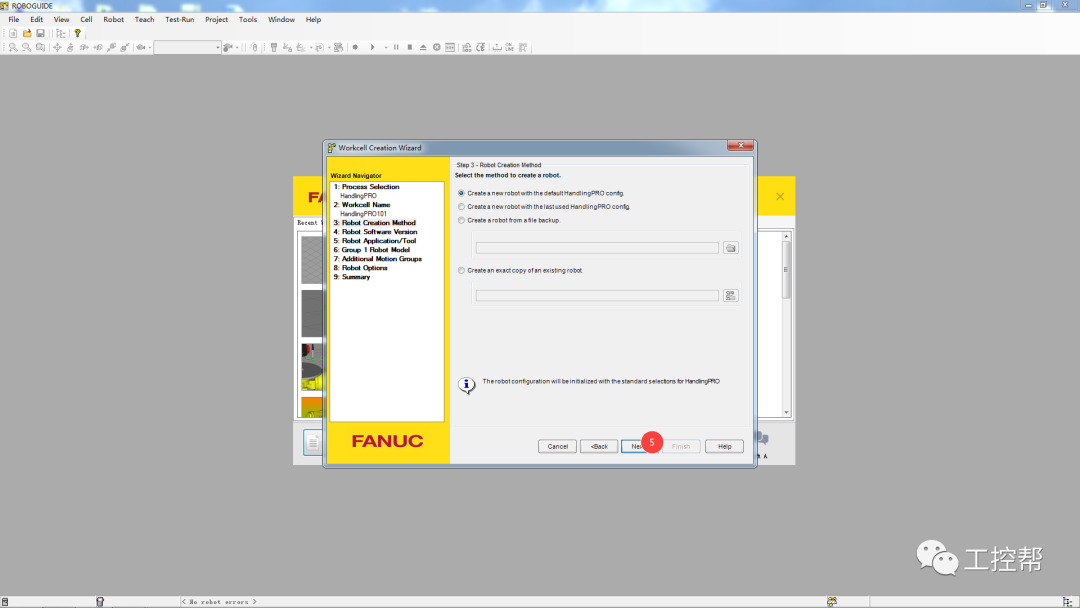Select '9: Summary' in Wizard Navigator
This screenshot has height=608, width=1080.
352,277
